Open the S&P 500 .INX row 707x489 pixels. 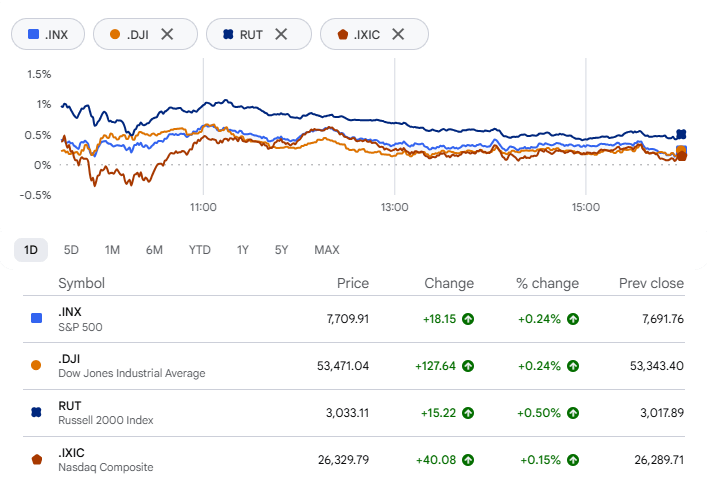point(354,319)
